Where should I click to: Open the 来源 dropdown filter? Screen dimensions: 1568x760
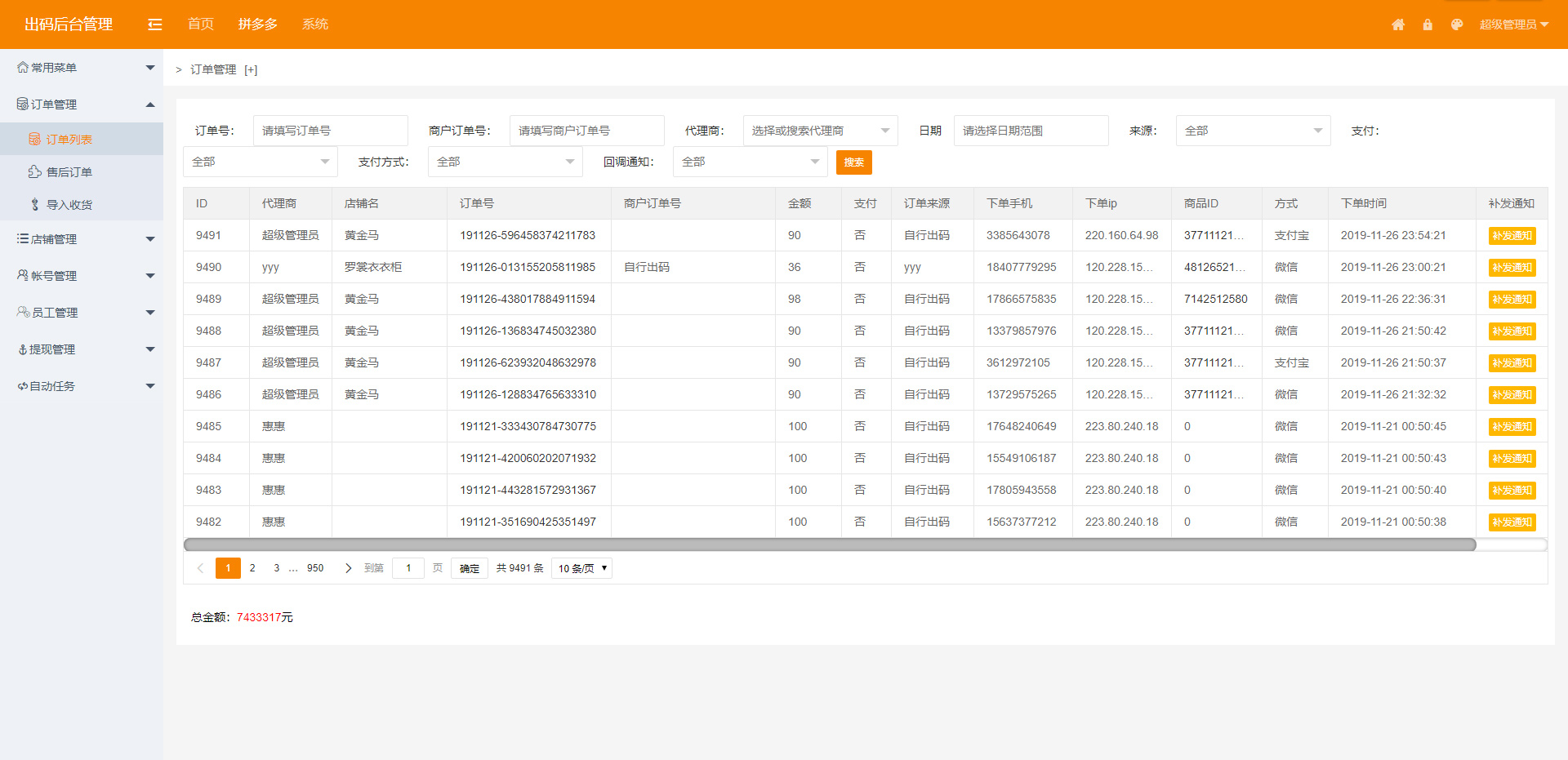point(1253,131)
